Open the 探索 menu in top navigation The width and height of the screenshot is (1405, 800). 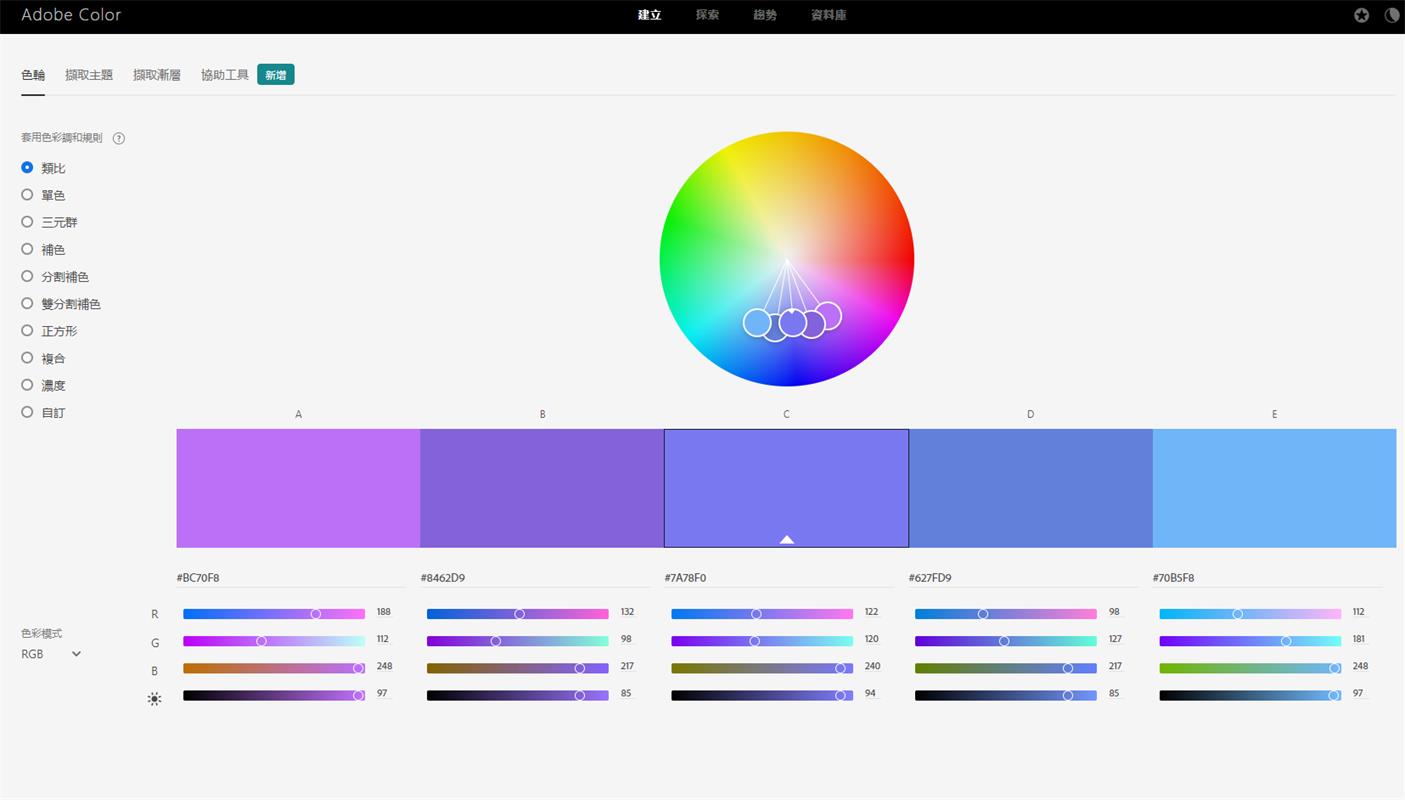(x=707, y=15)
